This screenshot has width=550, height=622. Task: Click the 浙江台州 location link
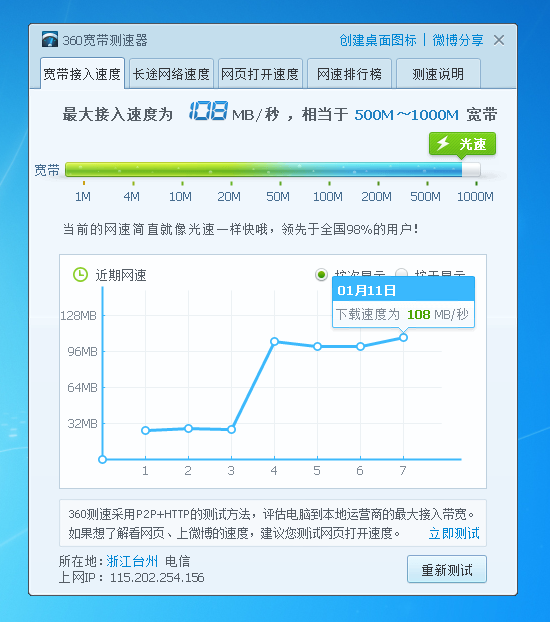point(132,561)
